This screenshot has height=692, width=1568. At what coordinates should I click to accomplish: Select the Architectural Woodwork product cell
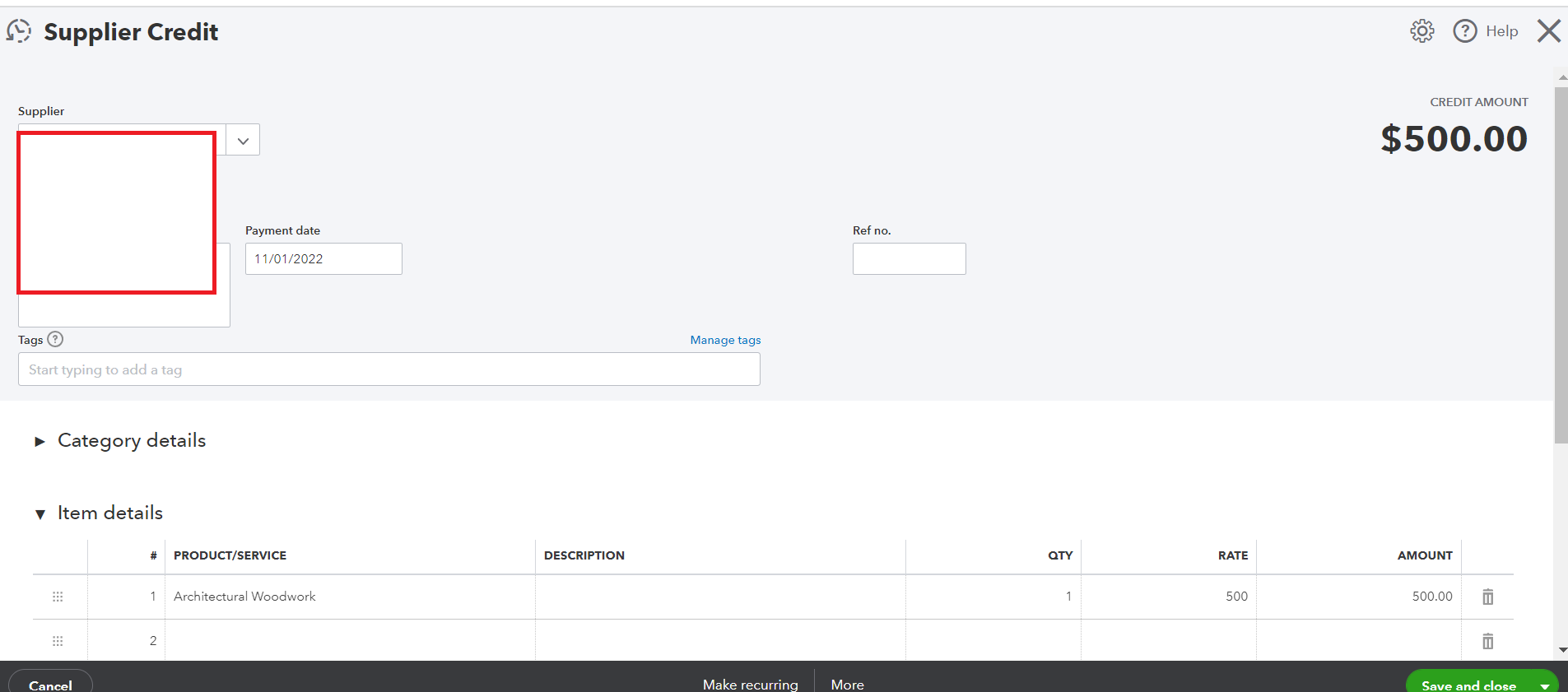click(x=350, y=597)
